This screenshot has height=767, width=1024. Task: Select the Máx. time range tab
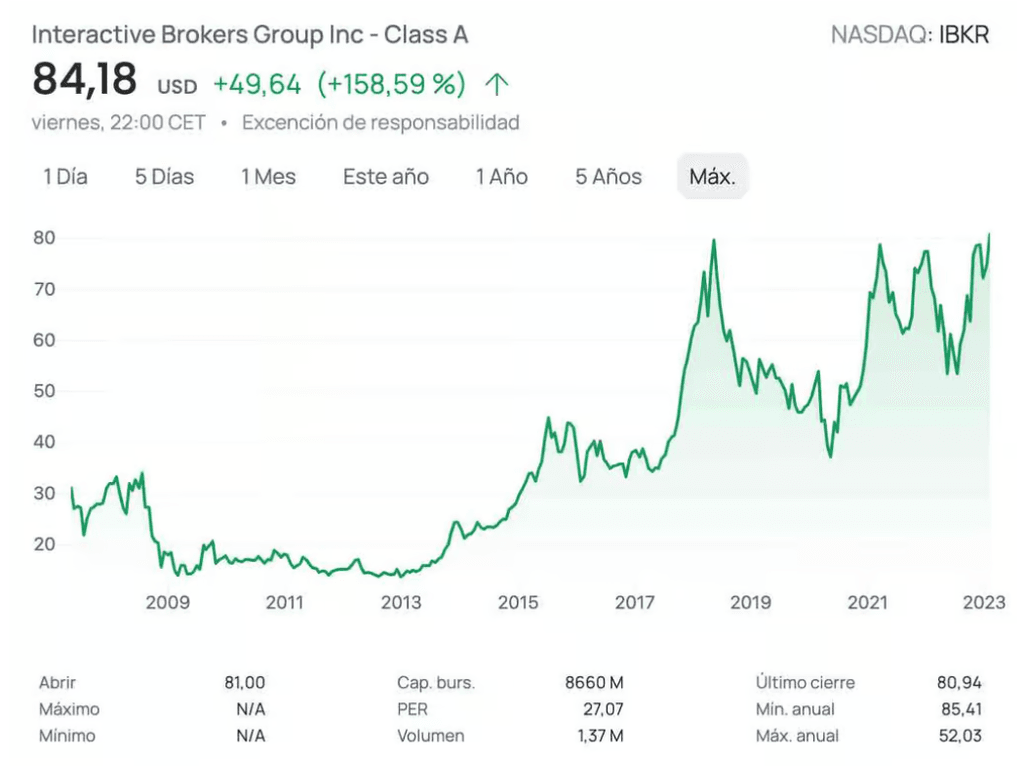tap(712, 176)
